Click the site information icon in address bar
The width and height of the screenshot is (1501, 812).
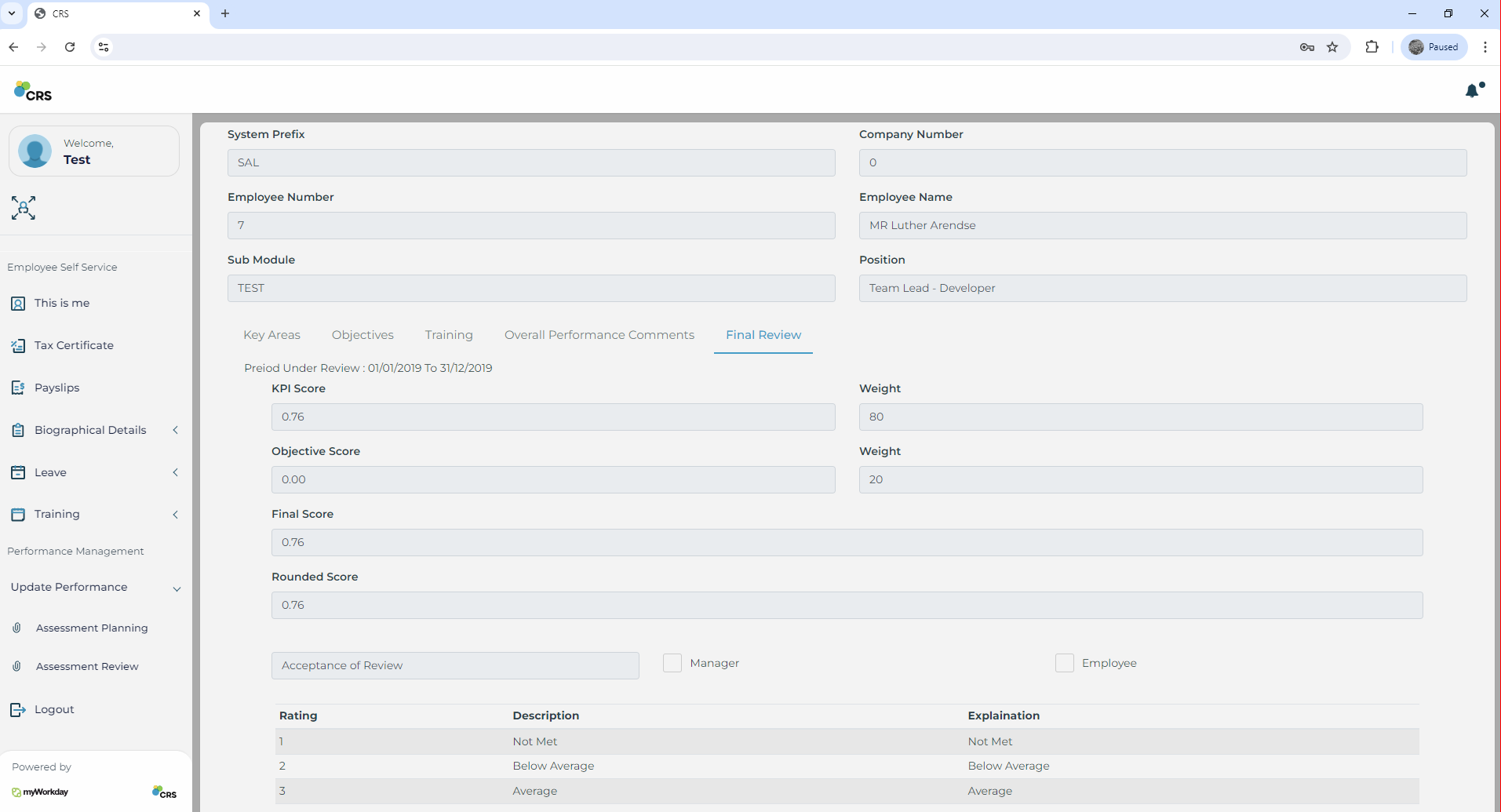pos(104,47)
